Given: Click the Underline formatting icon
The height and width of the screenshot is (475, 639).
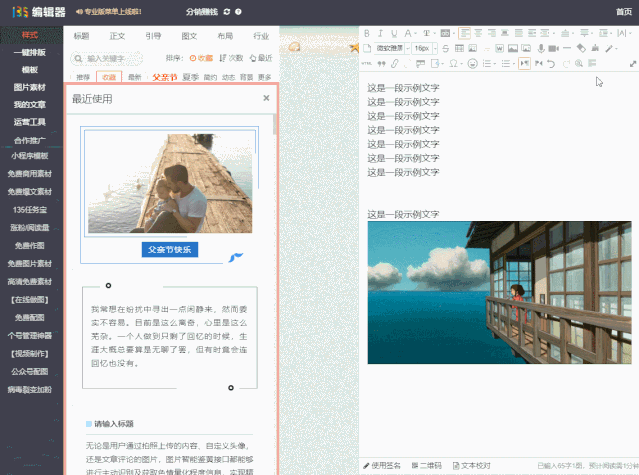Looking at the screenshot, I should pos(394,33).
